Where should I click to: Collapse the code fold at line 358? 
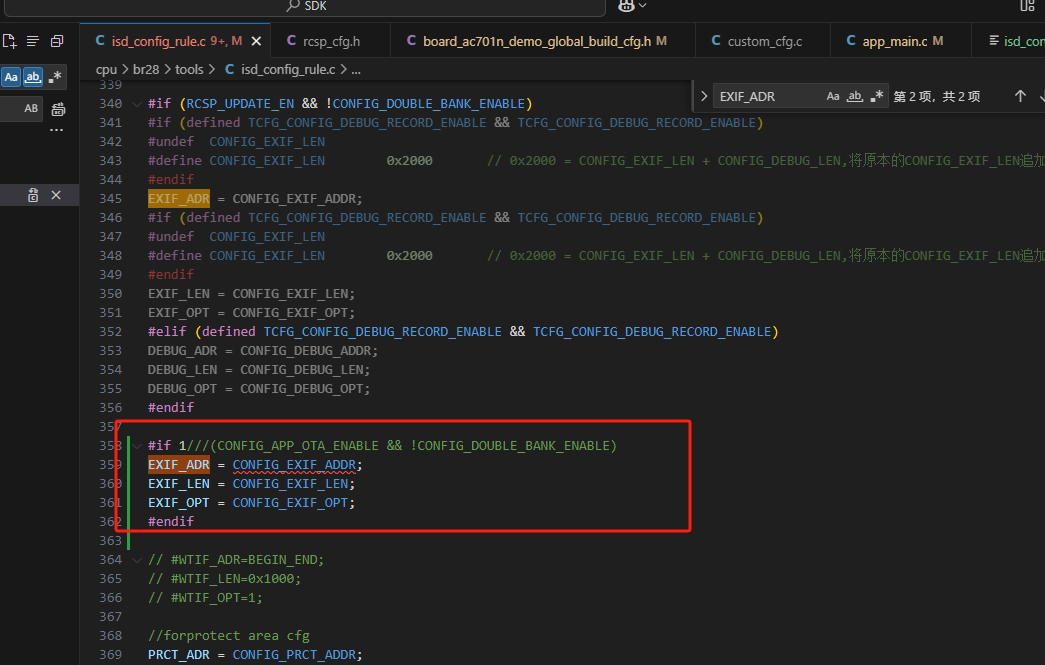pos(137,446)
